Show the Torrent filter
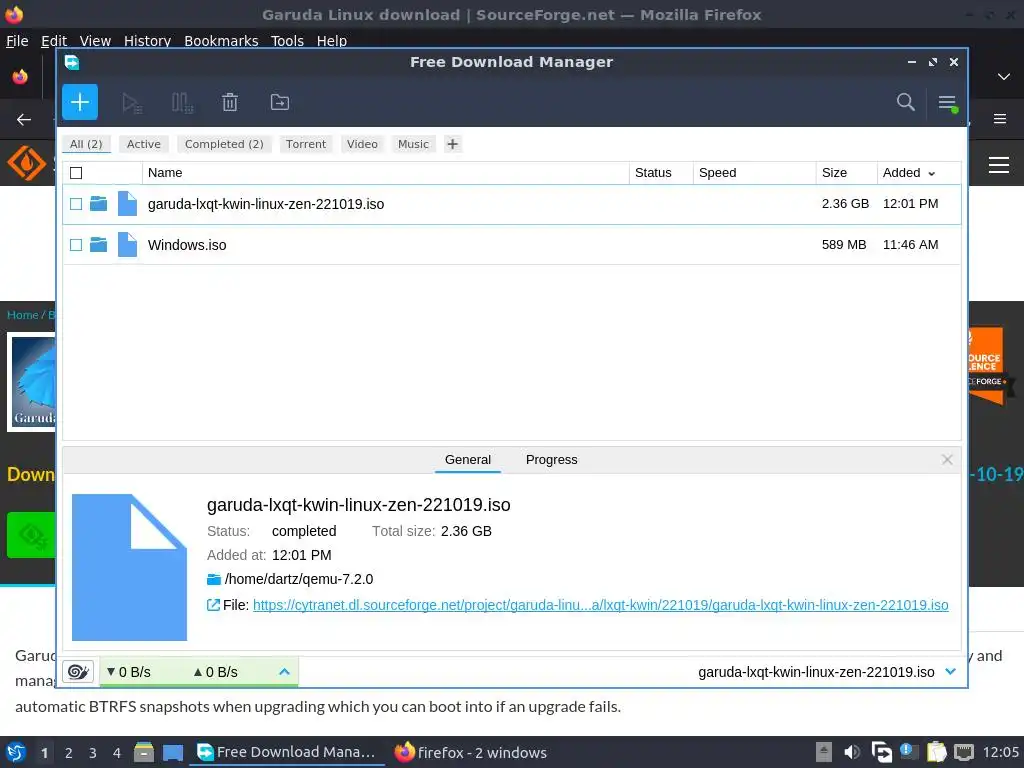The width and height of the screenshot is (1024, 768). tap(306, 144)
